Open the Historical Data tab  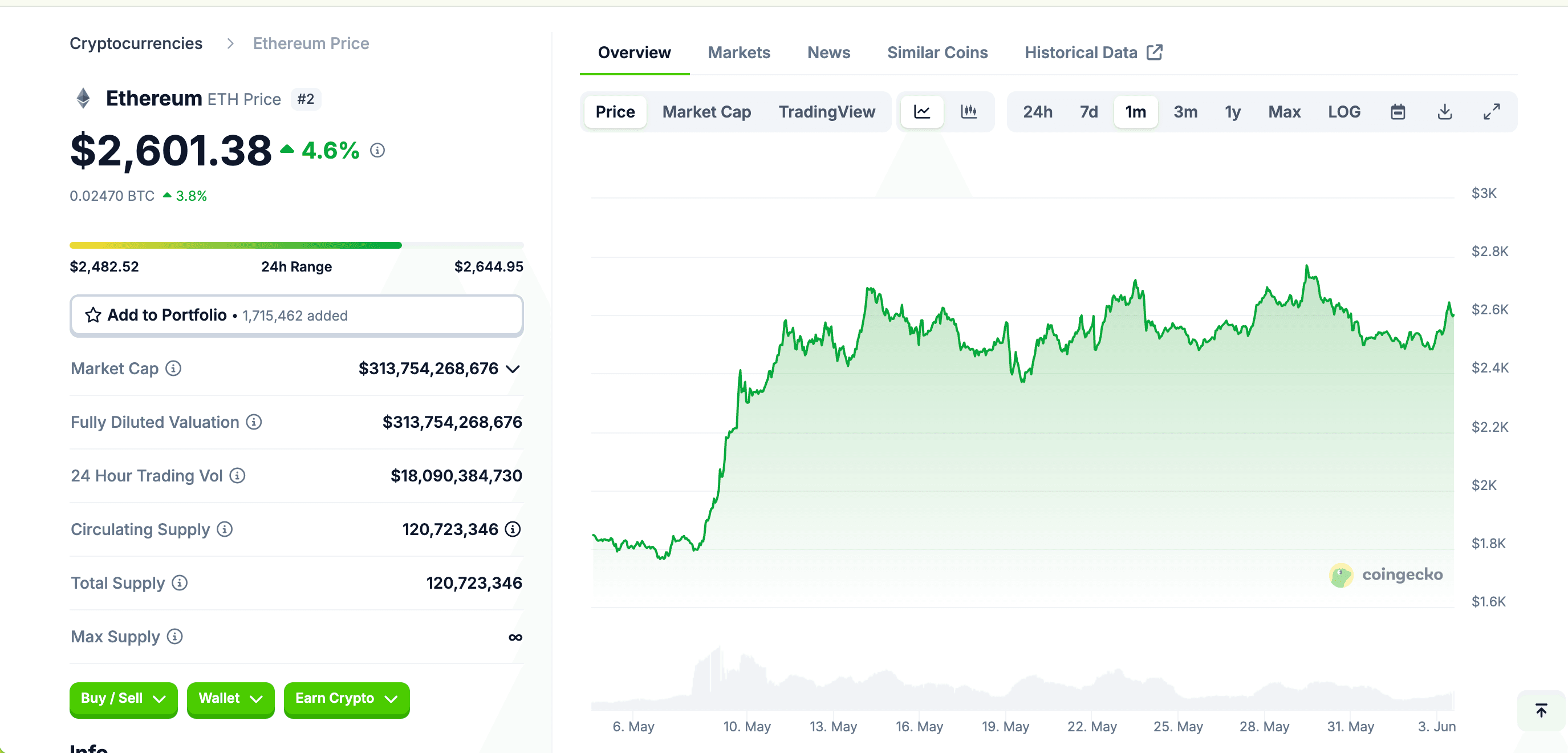click(1093, 52)
